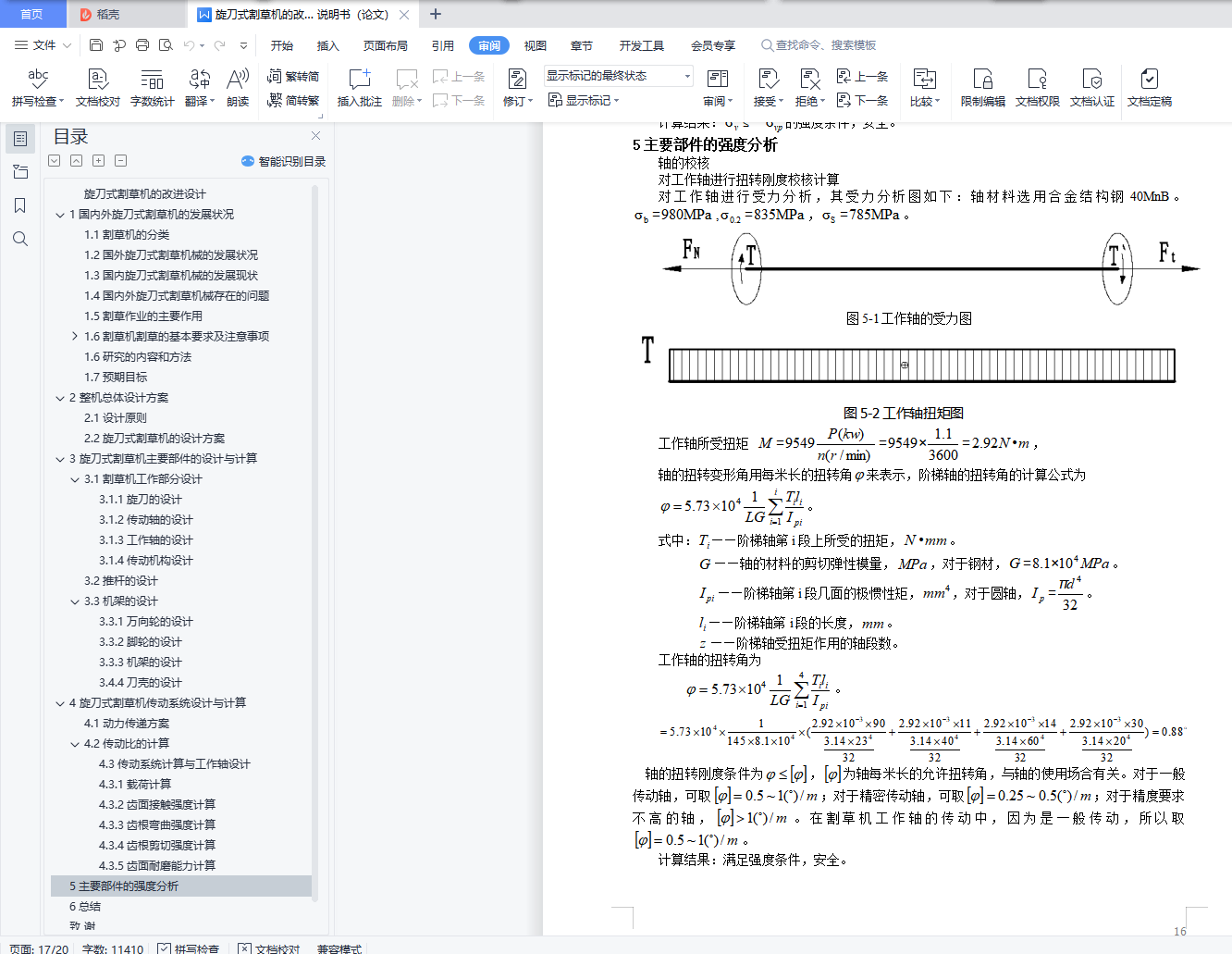The width and height of the screenshot is (1232, 954).
Task: Switch to the 开始 ribbon tab
Action: [282, 45]
